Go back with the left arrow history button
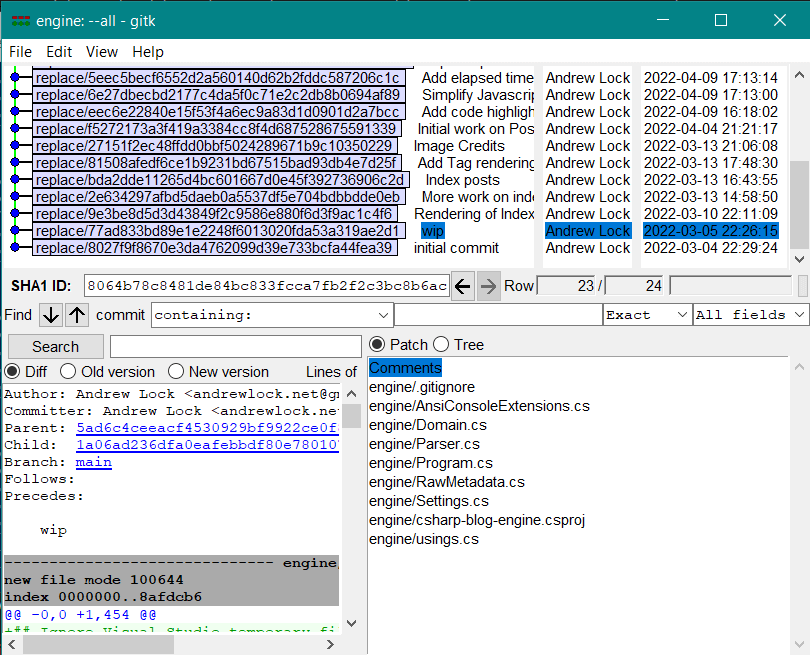Image resolution: width=810 pixels, height=655 pixels. point(463,286)
